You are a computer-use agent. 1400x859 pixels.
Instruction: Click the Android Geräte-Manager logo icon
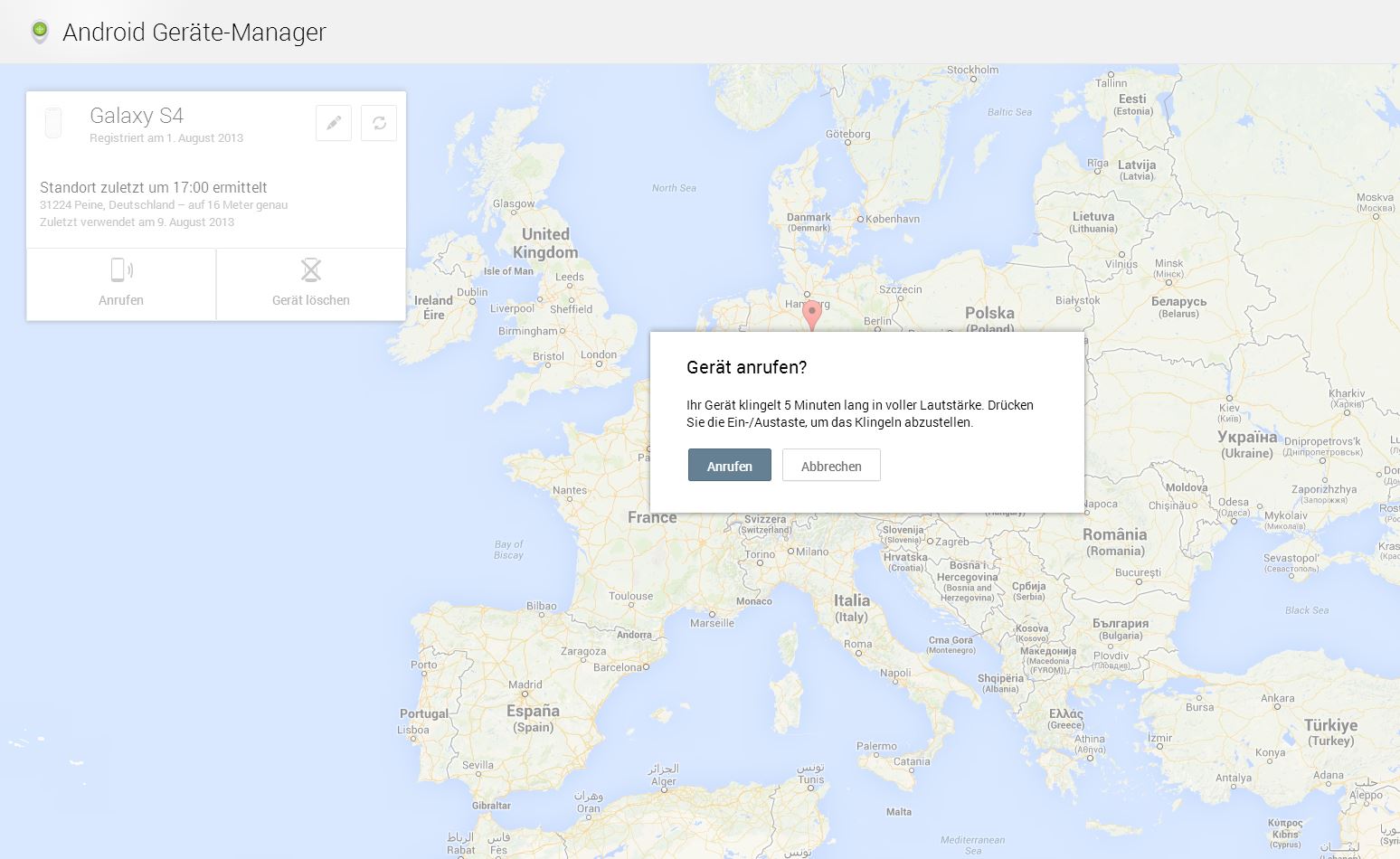click(39, 33)
